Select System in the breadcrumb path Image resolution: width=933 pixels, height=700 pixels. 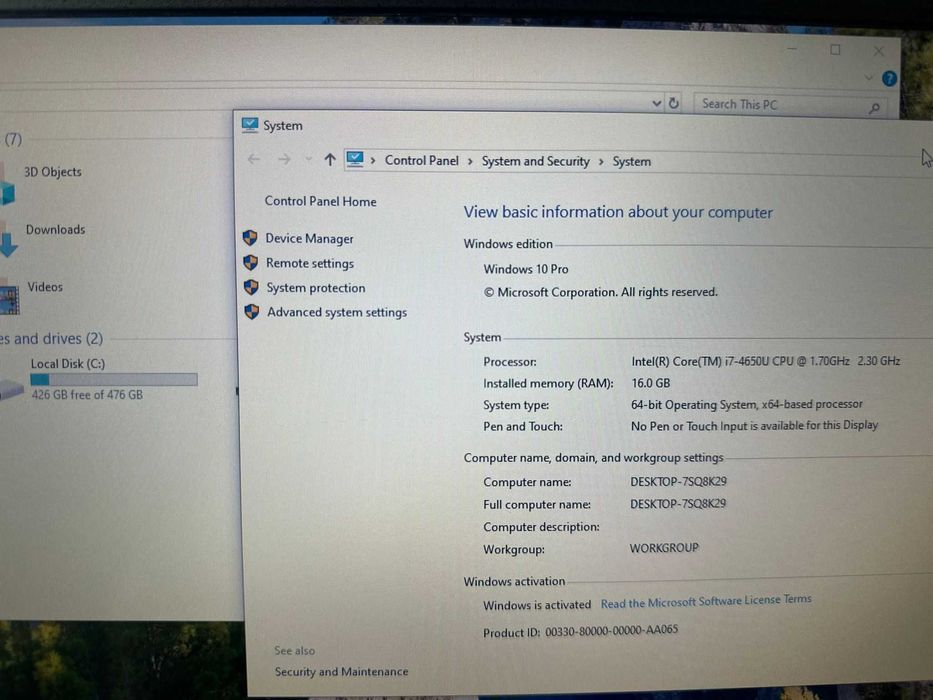click(x=631, y=161)
